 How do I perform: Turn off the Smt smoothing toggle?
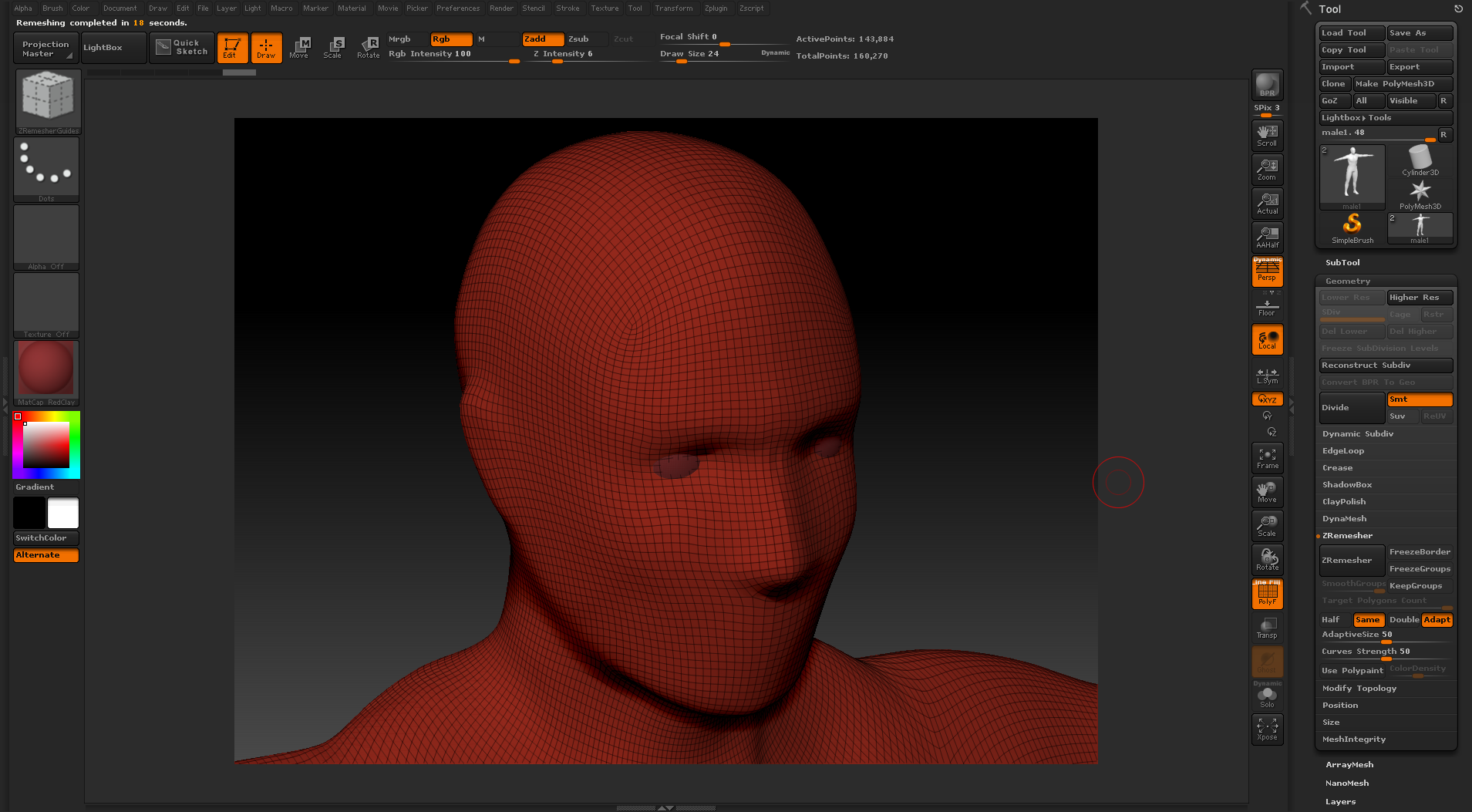coord(1419,399)
